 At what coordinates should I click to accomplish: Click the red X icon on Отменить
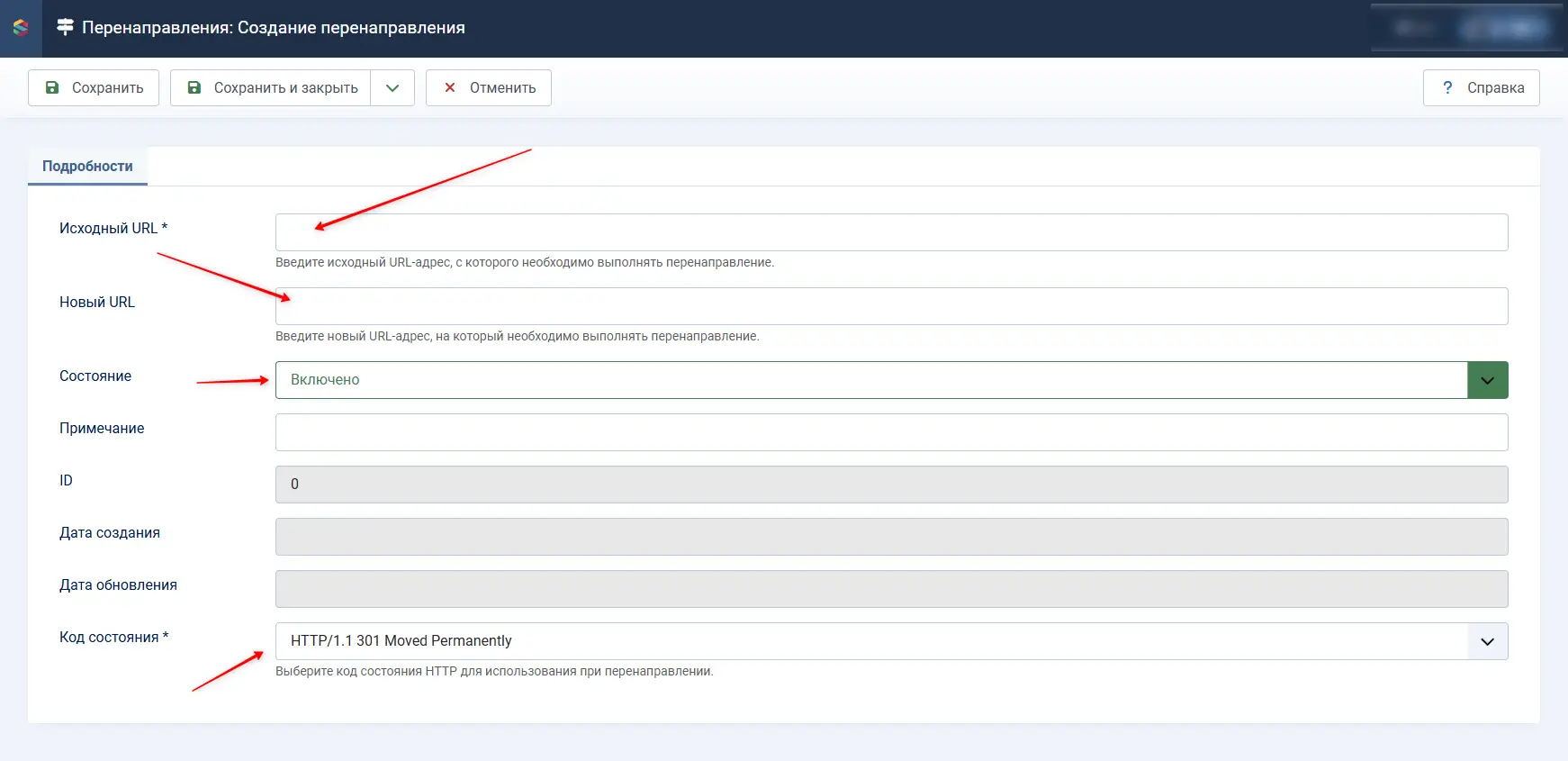pyautogui.click(x=450, y=87)
